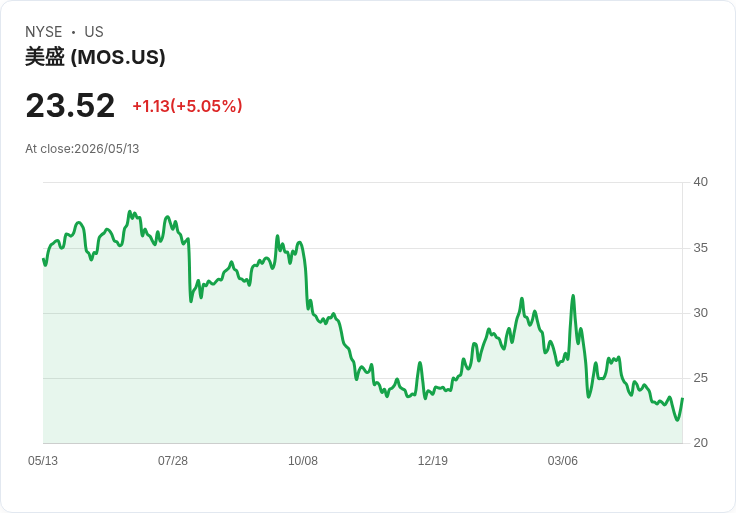The width and height of the screenshot is (736, 513).
Task: Click the US market label
Action: coord(94,32)
